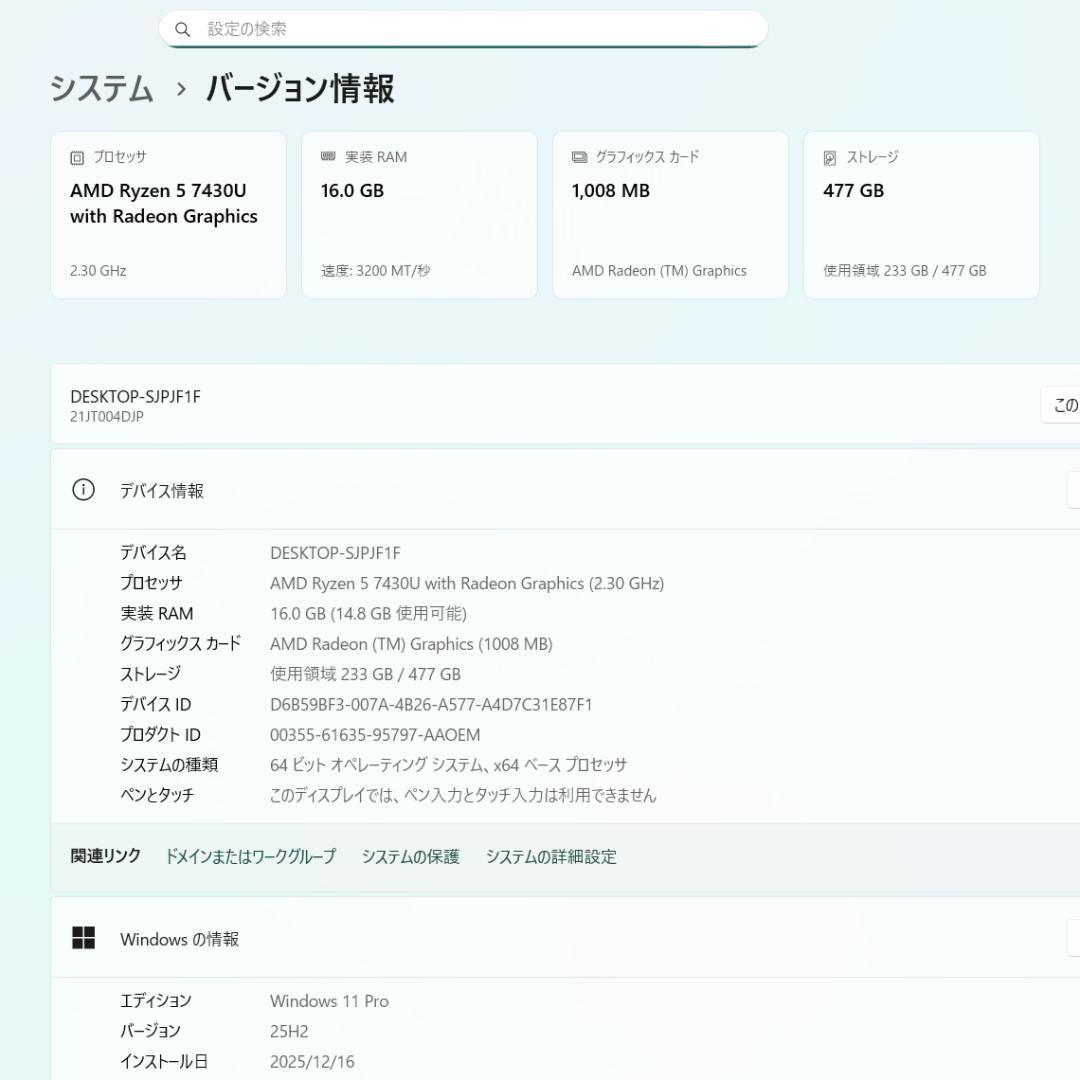Click the Windows logo icon
Viewport: 1080px width, 1080px height.
[x=83, y=937]
